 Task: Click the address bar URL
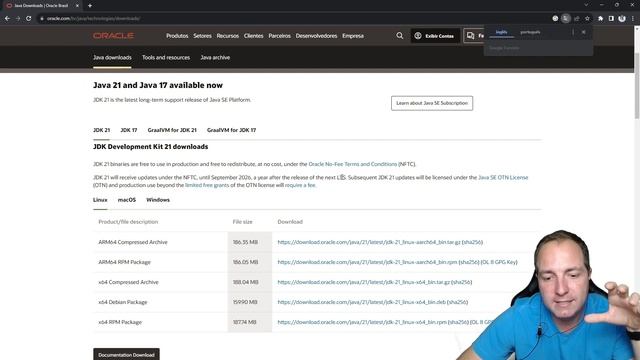click(93, 18)
